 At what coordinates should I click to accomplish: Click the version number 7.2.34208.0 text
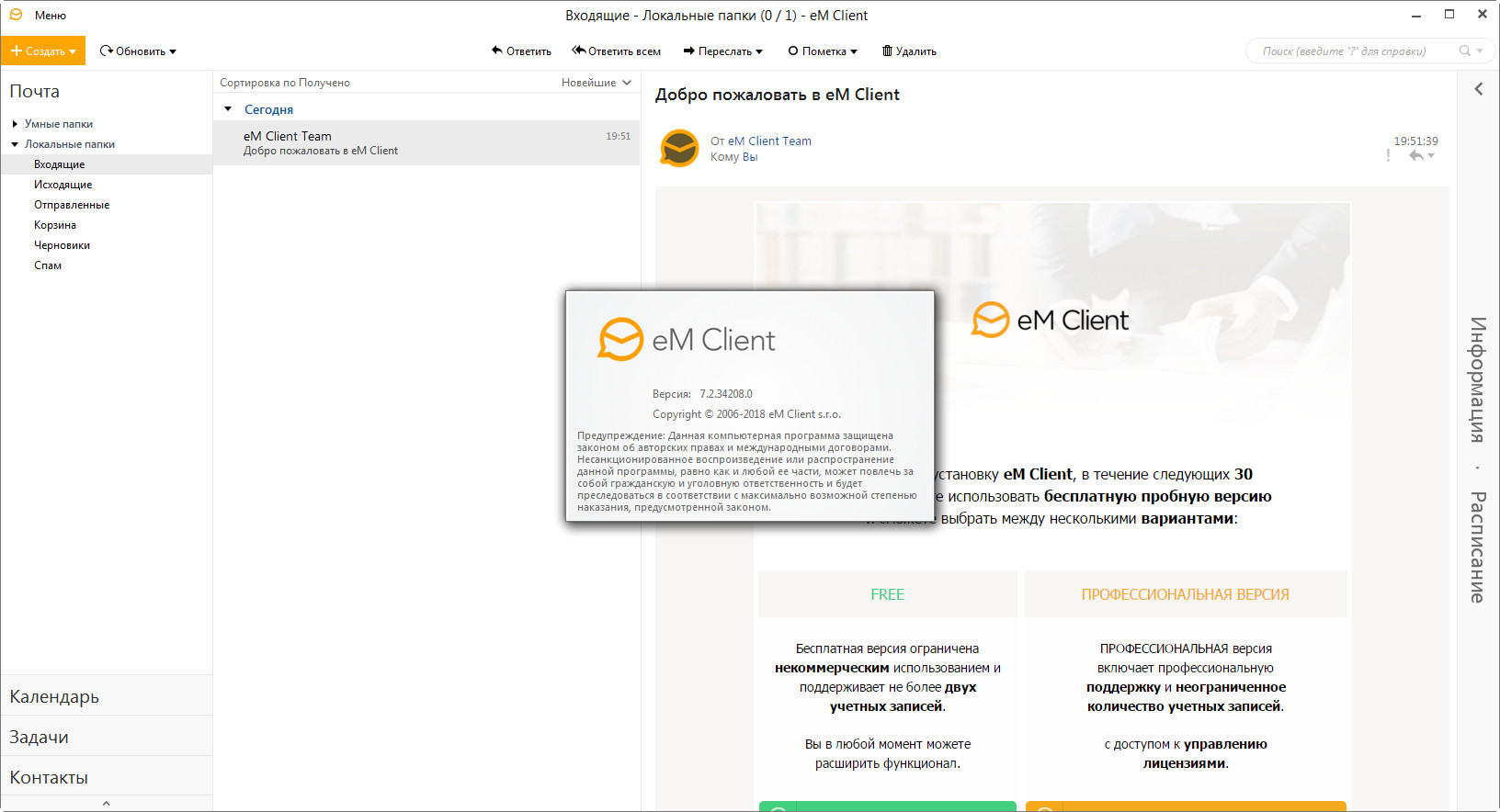(726, 394)
